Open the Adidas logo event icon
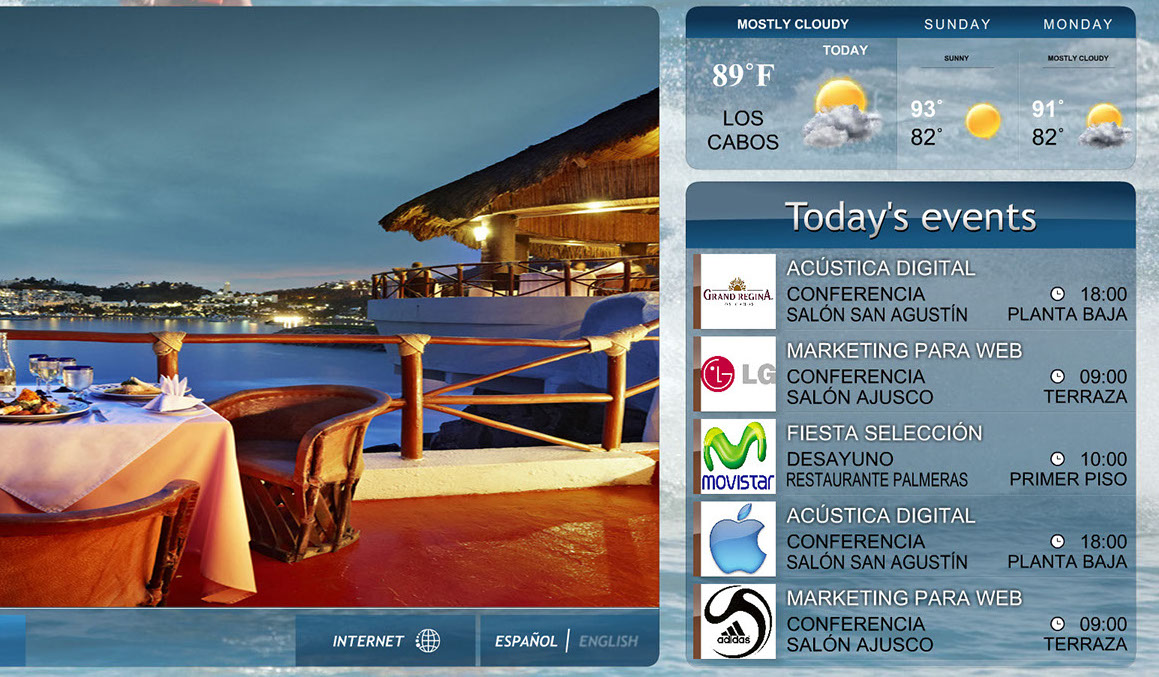The image size is (1159, 677). tap(738, 621)
